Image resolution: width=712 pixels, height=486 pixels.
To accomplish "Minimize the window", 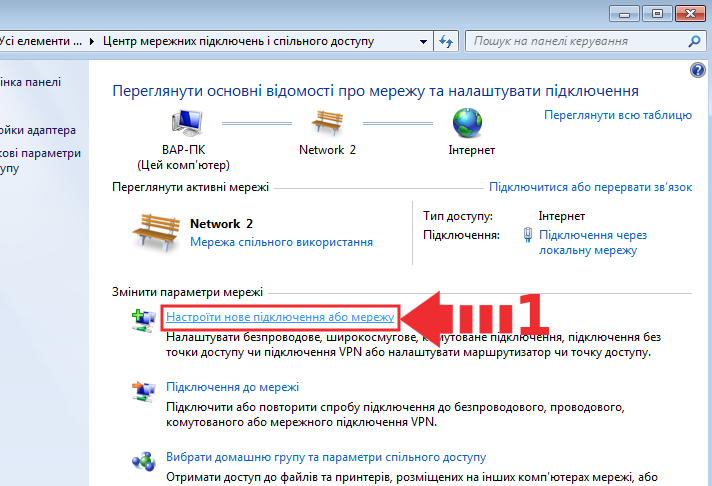I will [624, 14].
